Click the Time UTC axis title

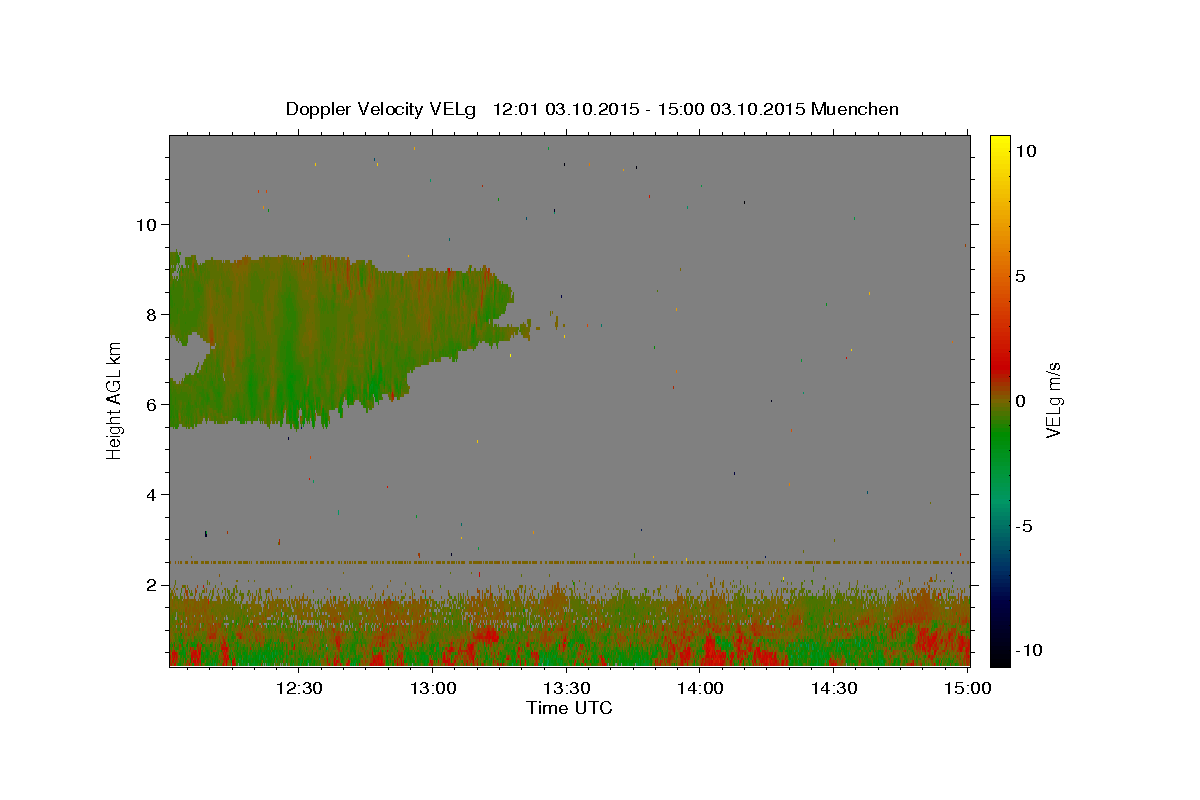[569, 708]
